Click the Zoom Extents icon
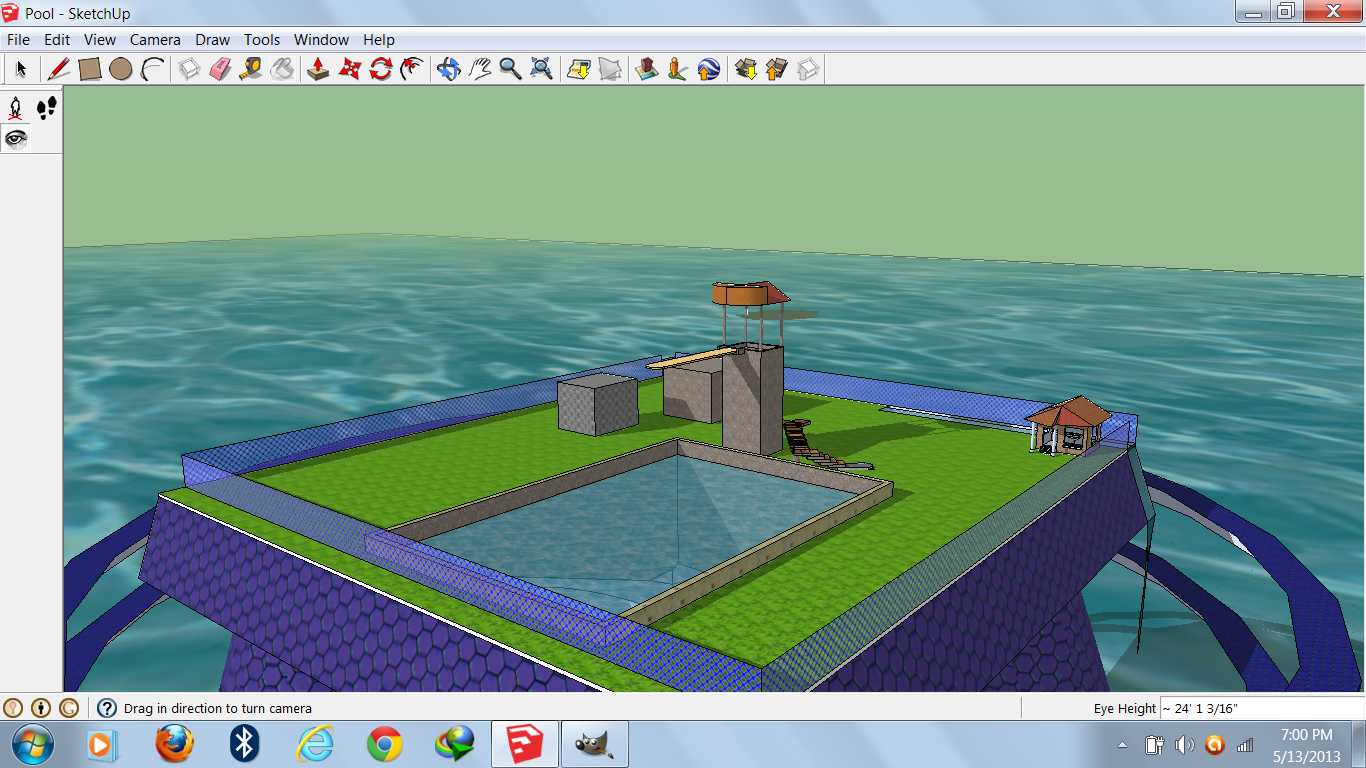The height and width of the screenshot is (768, 1366). 541,69
